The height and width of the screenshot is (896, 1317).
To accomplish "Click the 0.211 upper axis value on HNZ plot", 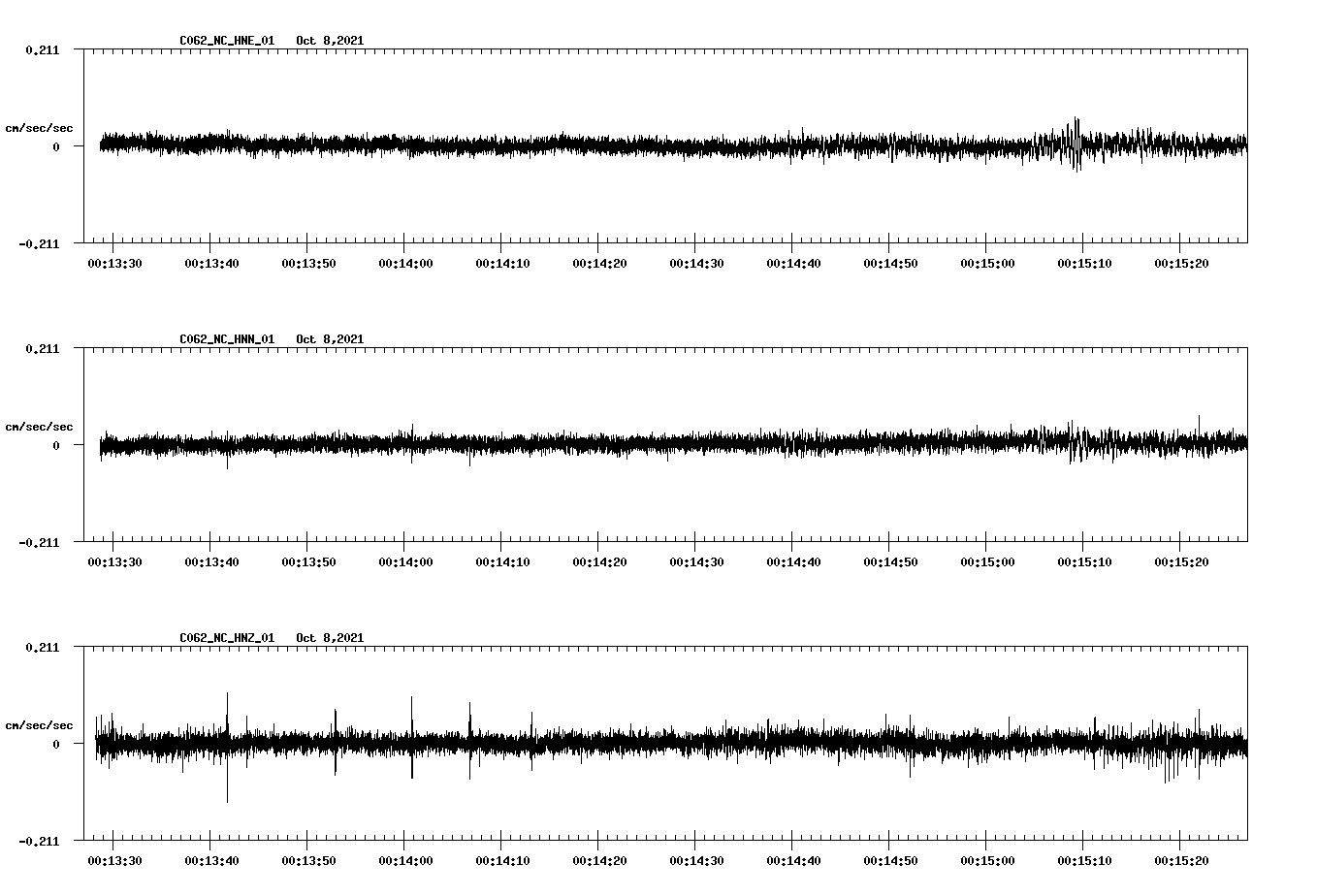I will pyautogui.click(x=42, y=647).
